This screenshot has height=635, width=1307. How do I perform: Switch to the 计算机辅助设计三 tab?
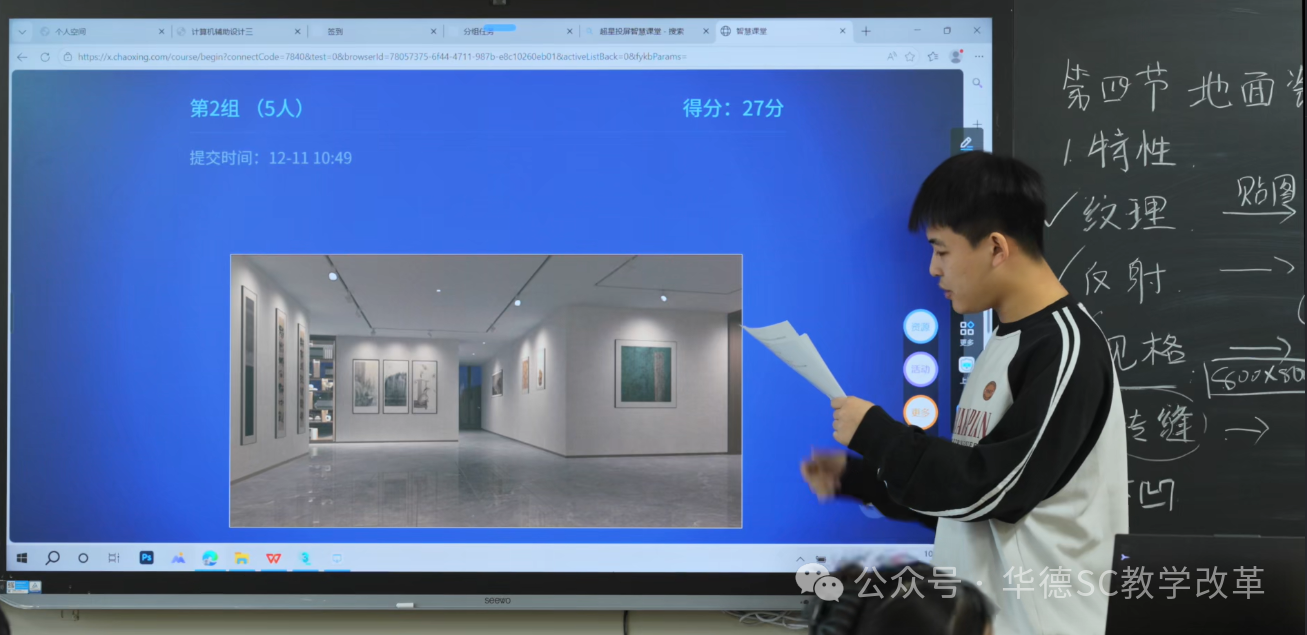click(237, 31)
